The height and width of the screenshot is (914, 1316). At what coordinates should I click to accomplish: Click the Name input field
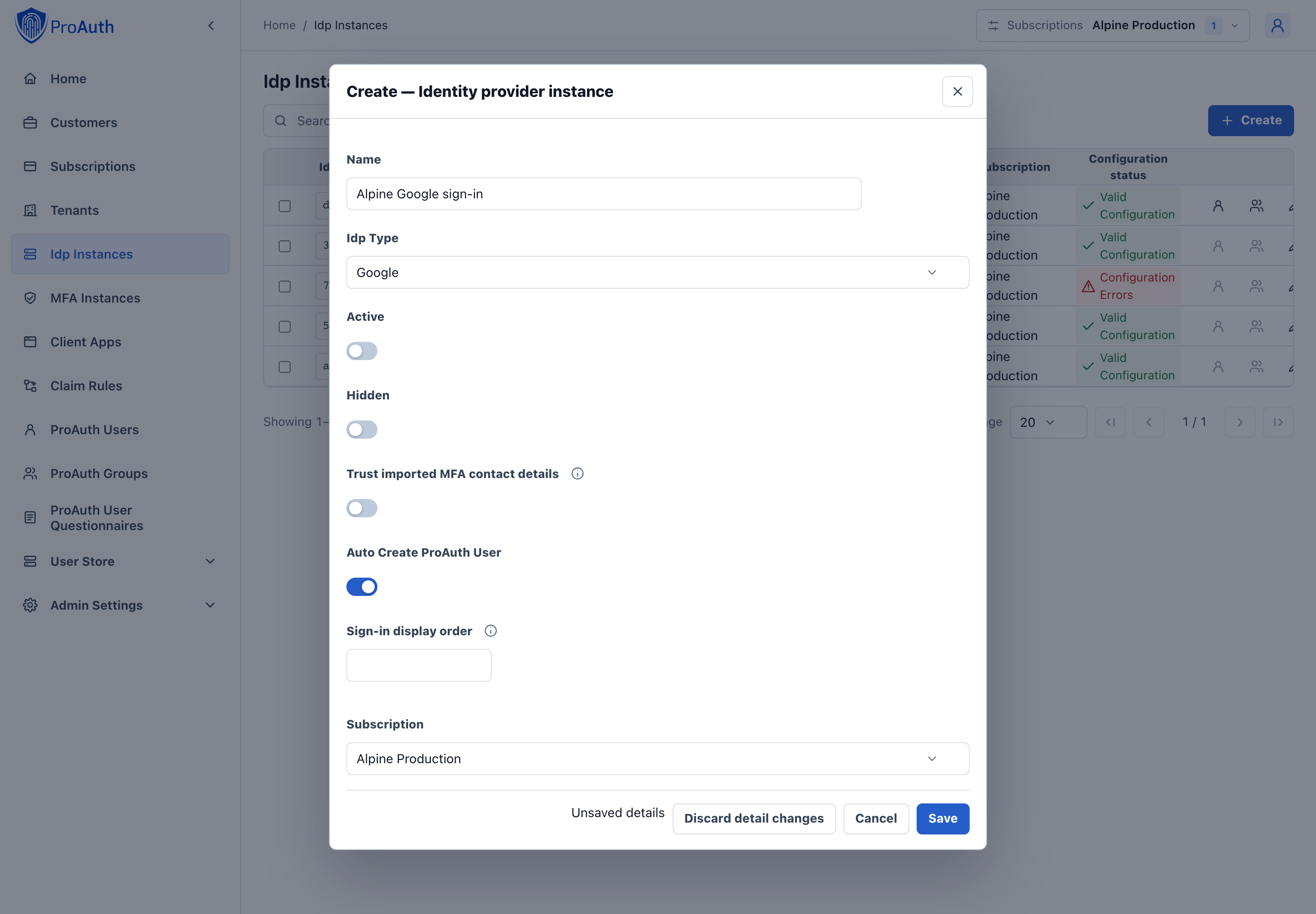[604, 194]
